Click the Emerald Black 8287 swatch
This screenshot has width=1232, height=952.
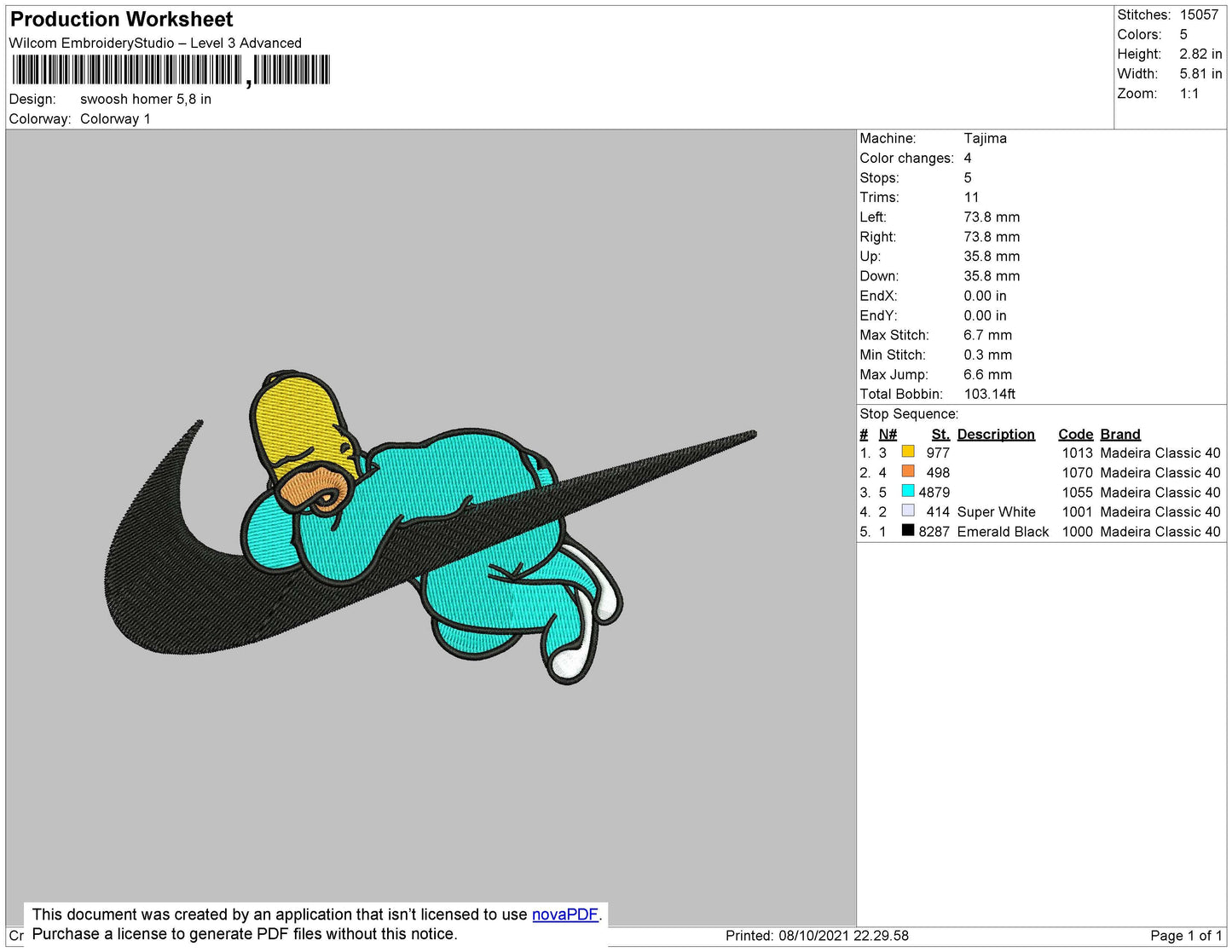[908, 530]
